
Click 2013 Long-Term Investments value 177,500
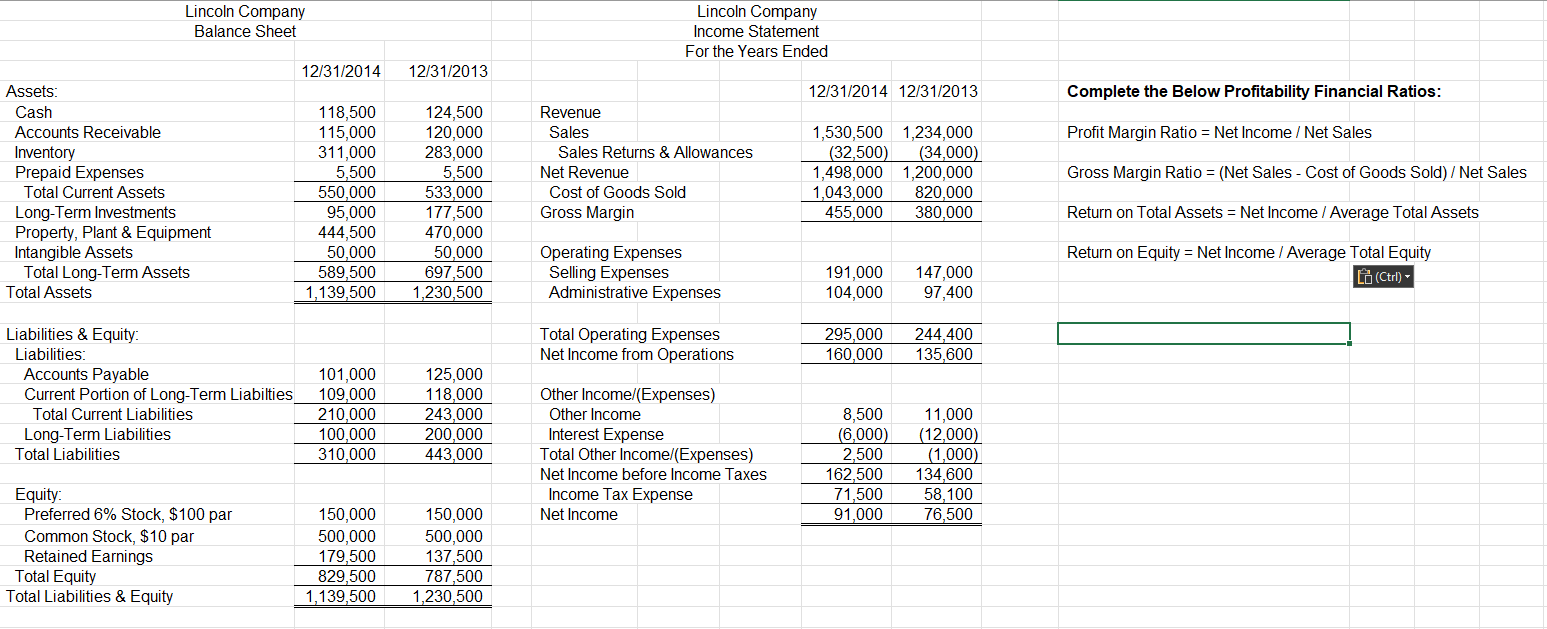click(x=452, y=212)
